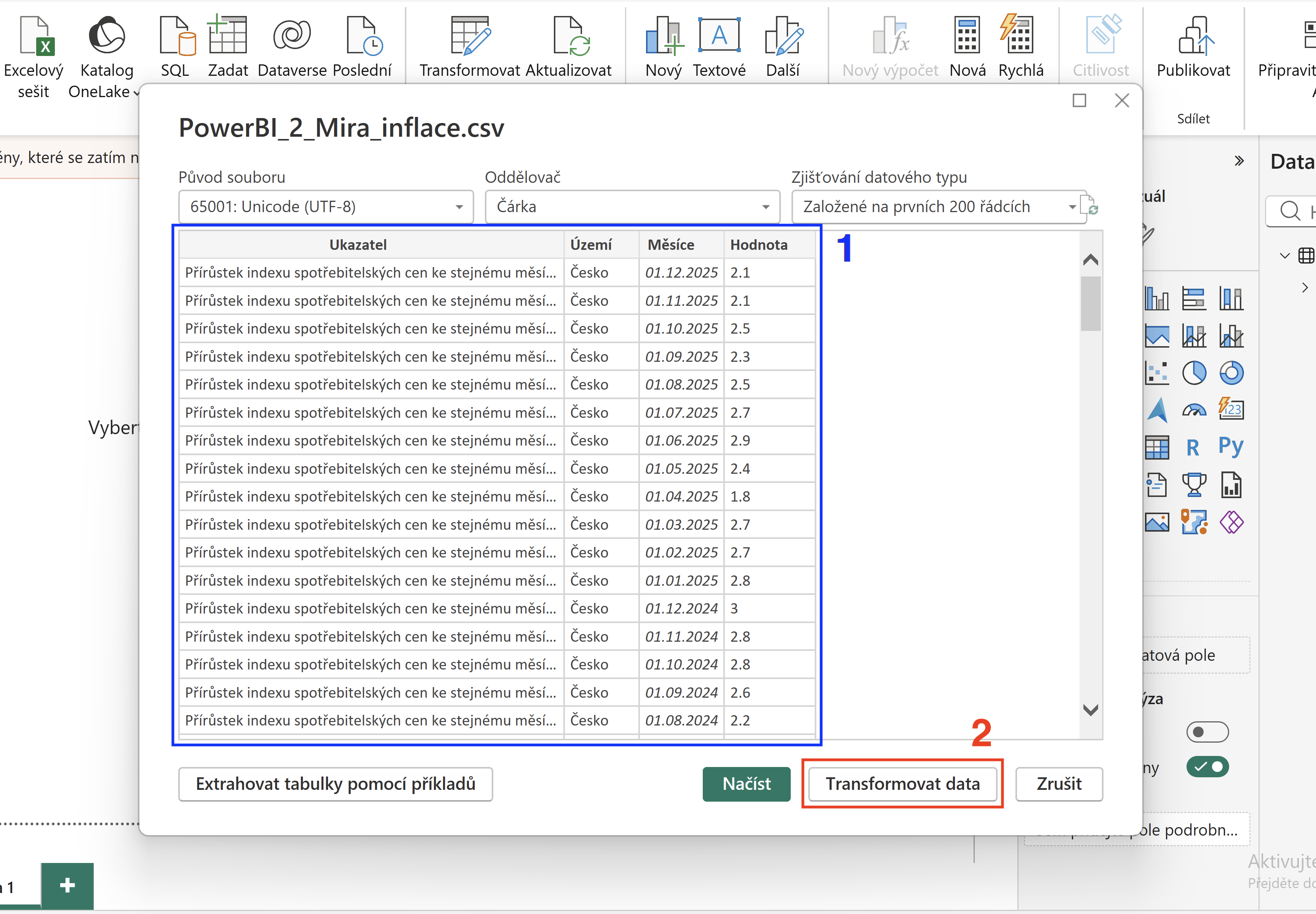Open the Původ souboru encoding dropdown
This screenshot has width=1316, height=914.
326,207
